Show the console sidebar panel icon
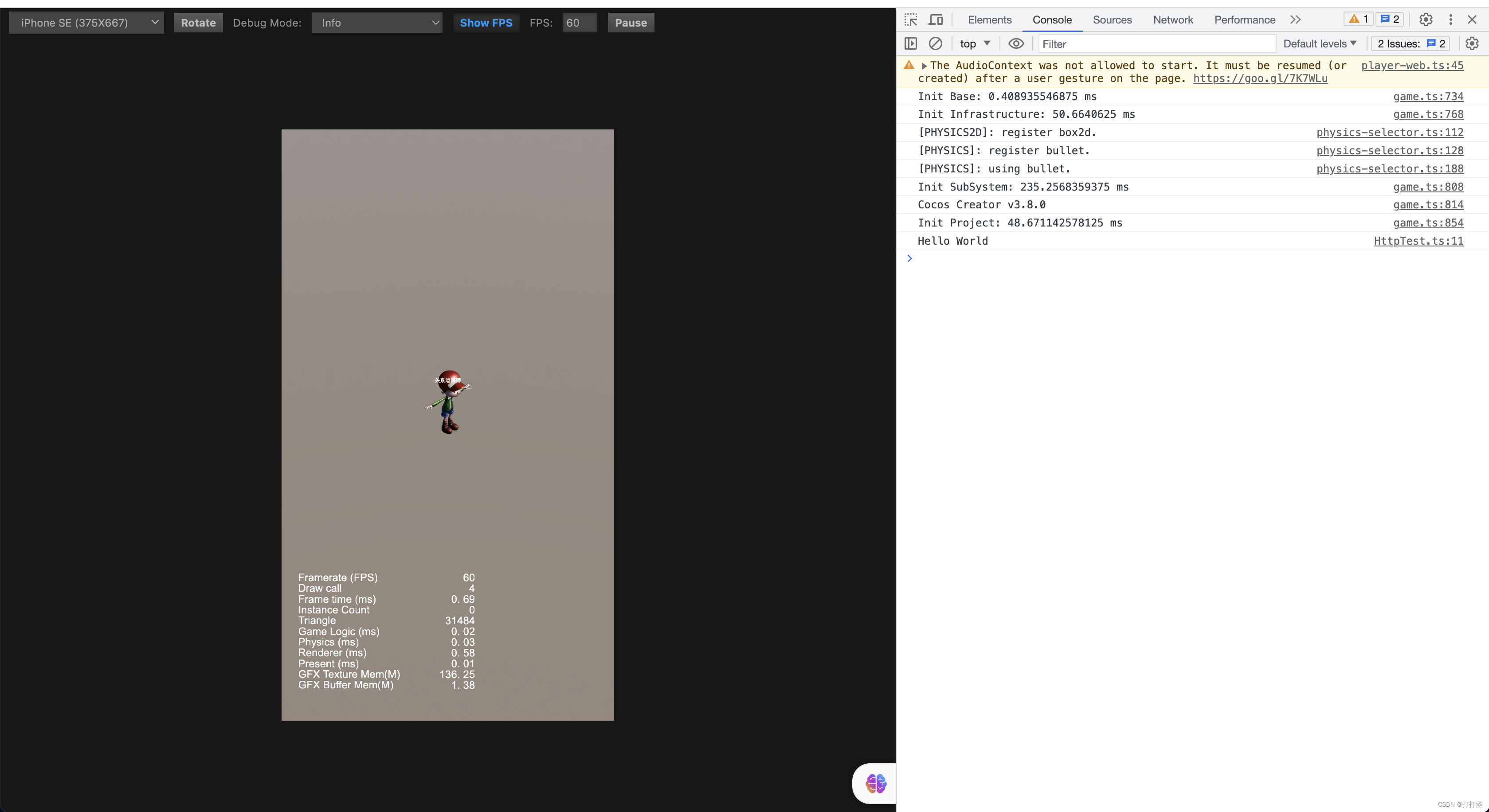 point(910,43)
